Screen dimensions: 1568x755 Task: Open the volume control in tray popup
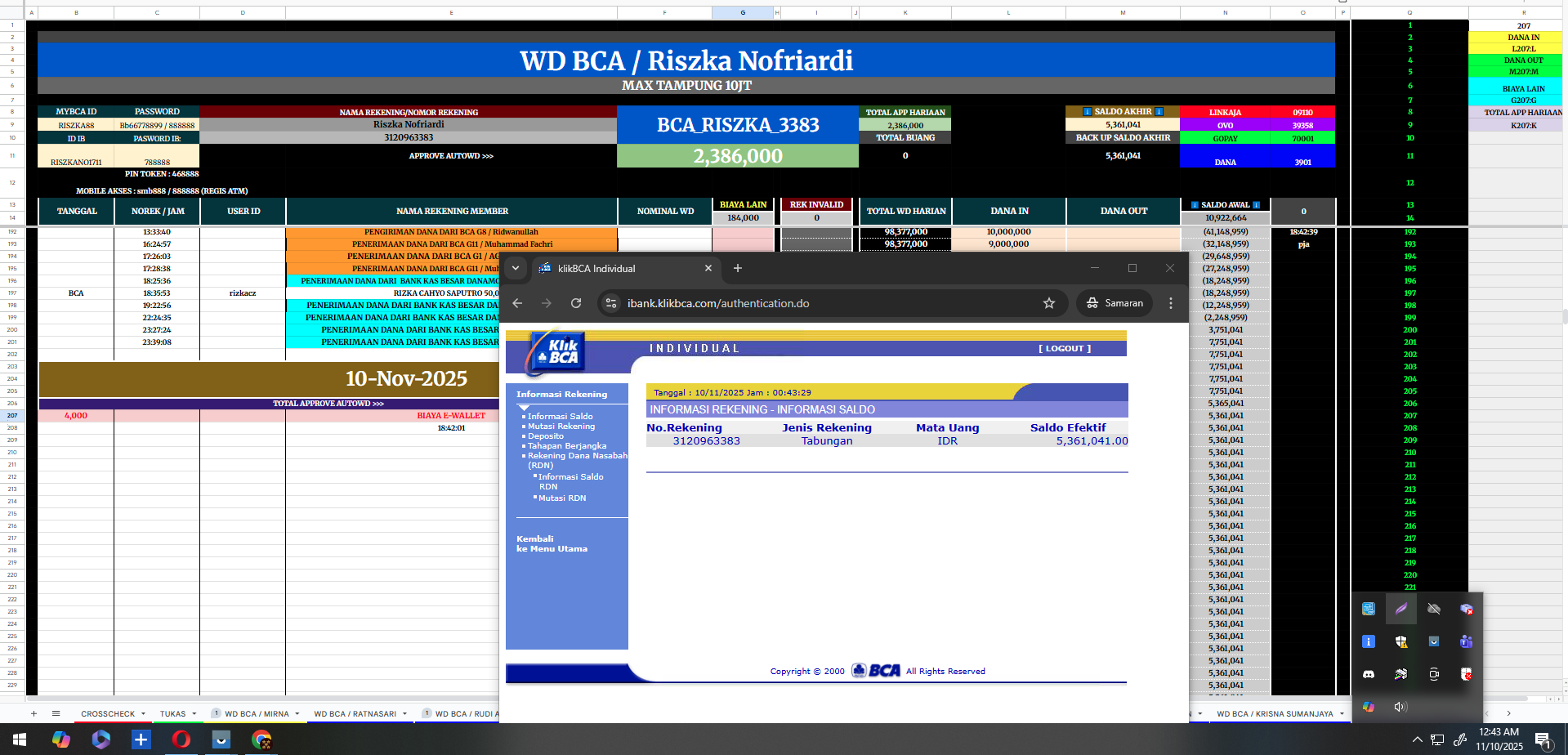[1400, 707]
